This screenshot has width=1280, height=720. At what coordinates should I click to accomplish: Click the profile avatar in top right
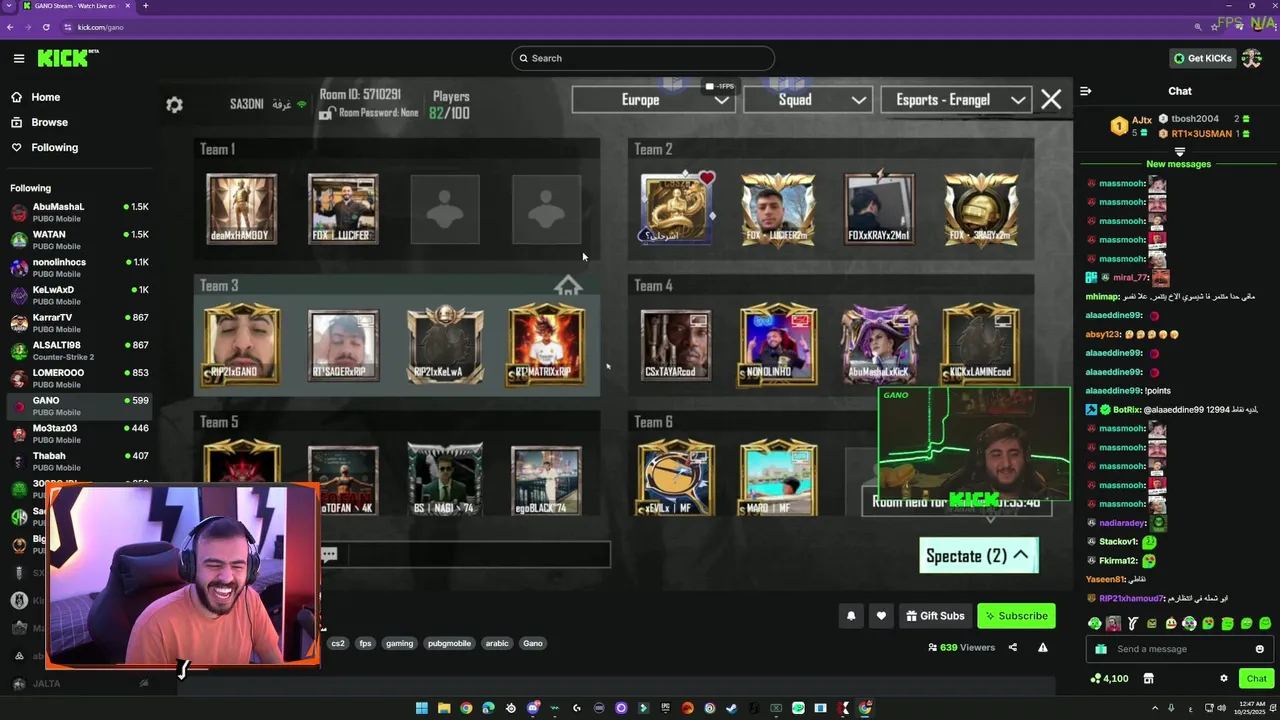pyautogui.click(x=1252, y=58)
